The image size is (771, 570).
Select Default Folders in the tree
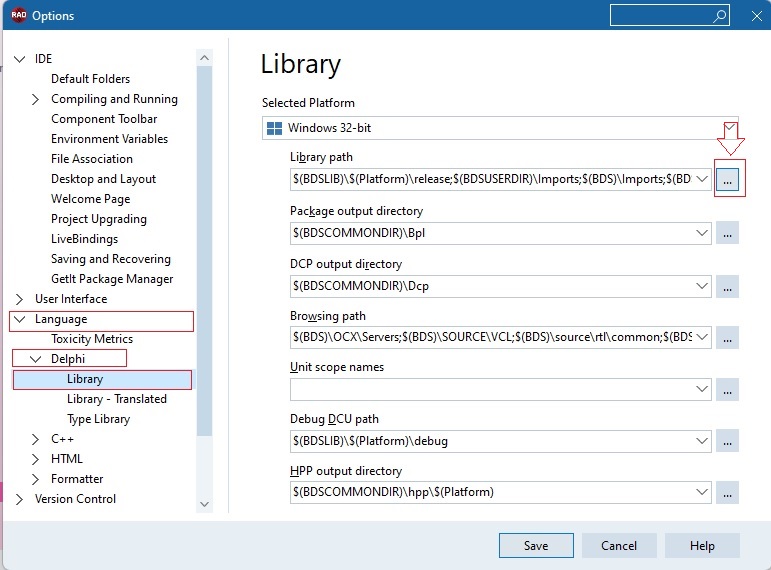[x=90, y=79]
